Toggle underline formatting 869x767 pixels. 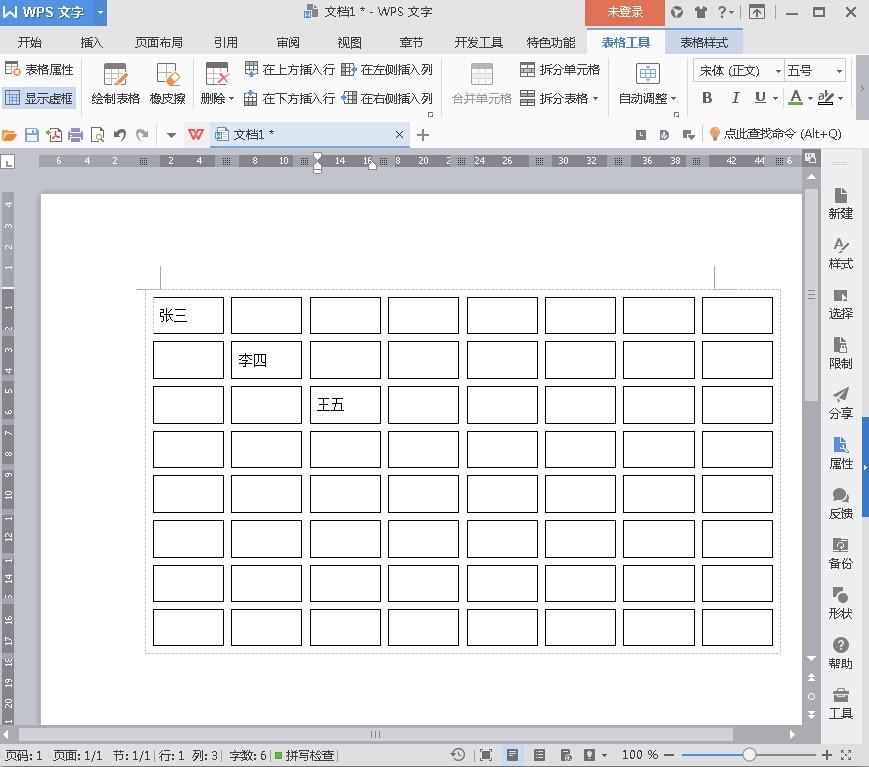point(760,98)
